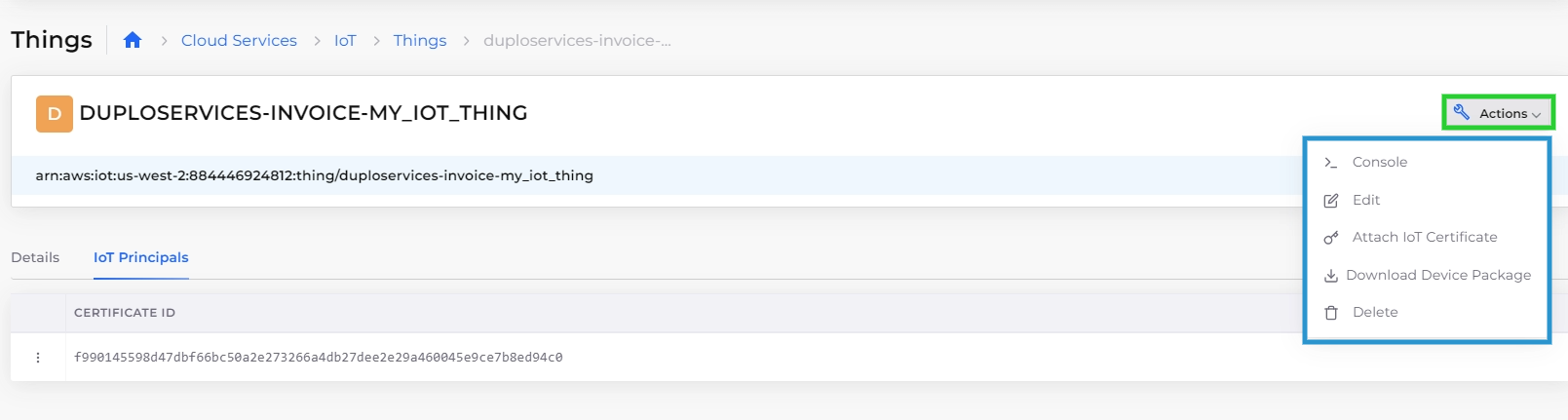The width and height of the screenshot is (1568, 420).
Task: Select Delete from the Actions menu
Action: [1375, 312]
